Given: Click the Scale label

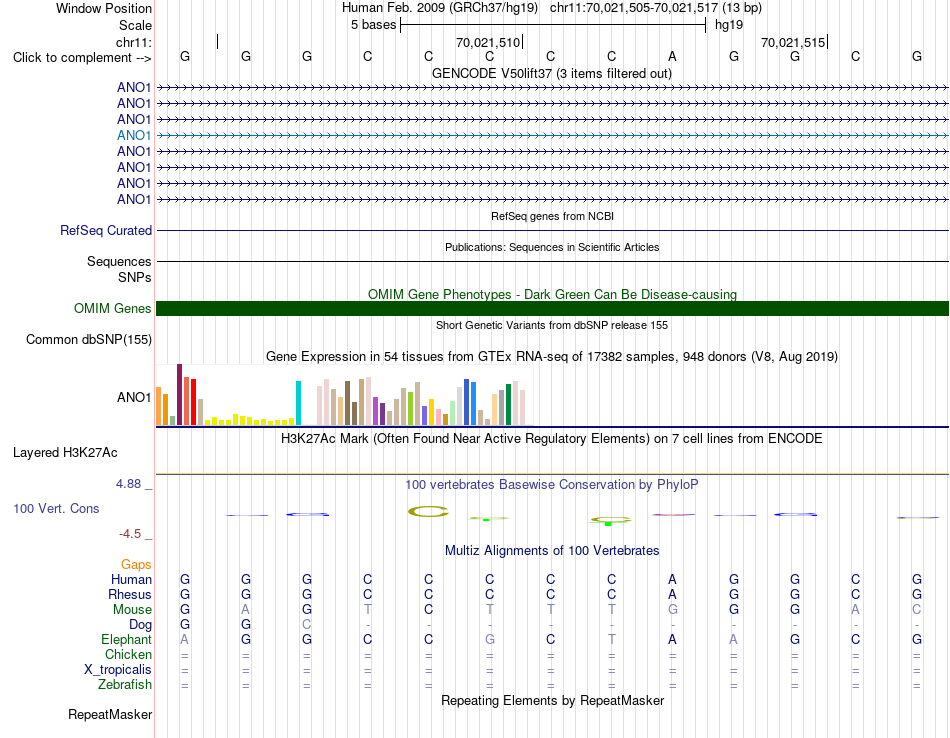Looking at the screenshot, I should [x=135, y=25].
